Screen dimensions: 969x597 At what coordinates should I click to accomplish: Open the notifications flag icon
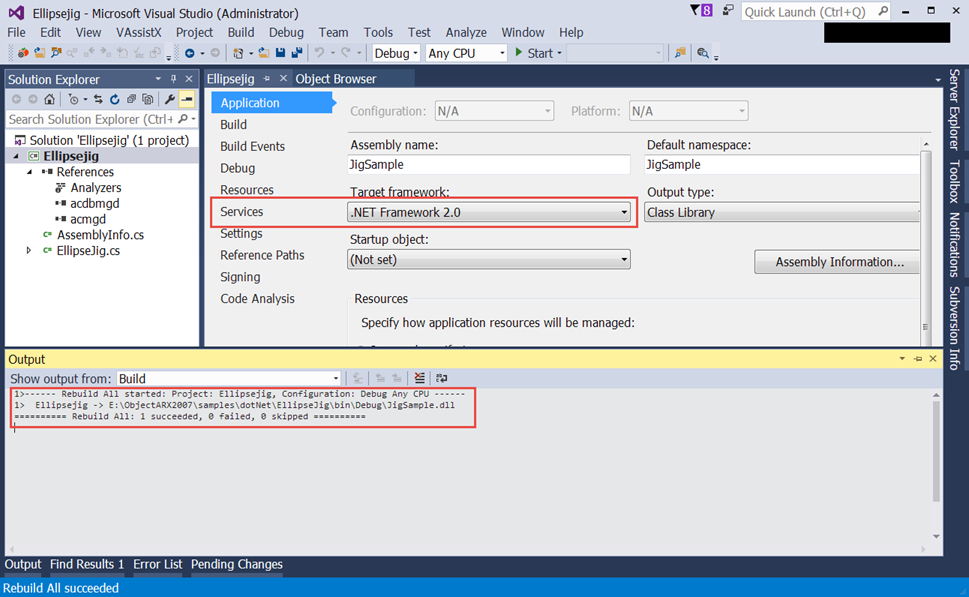[x=701, y=11]
